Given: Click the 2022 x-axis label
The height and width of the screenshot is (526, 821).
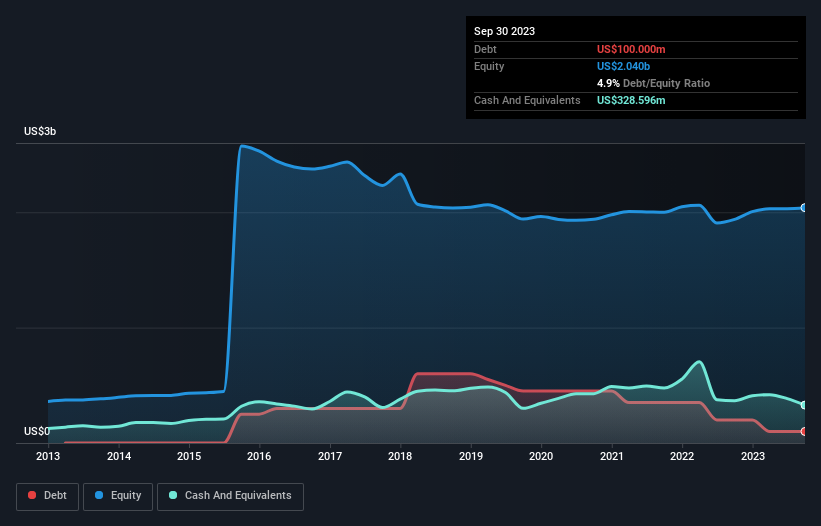Looking at the screenshot, I should tap(682, 456).
